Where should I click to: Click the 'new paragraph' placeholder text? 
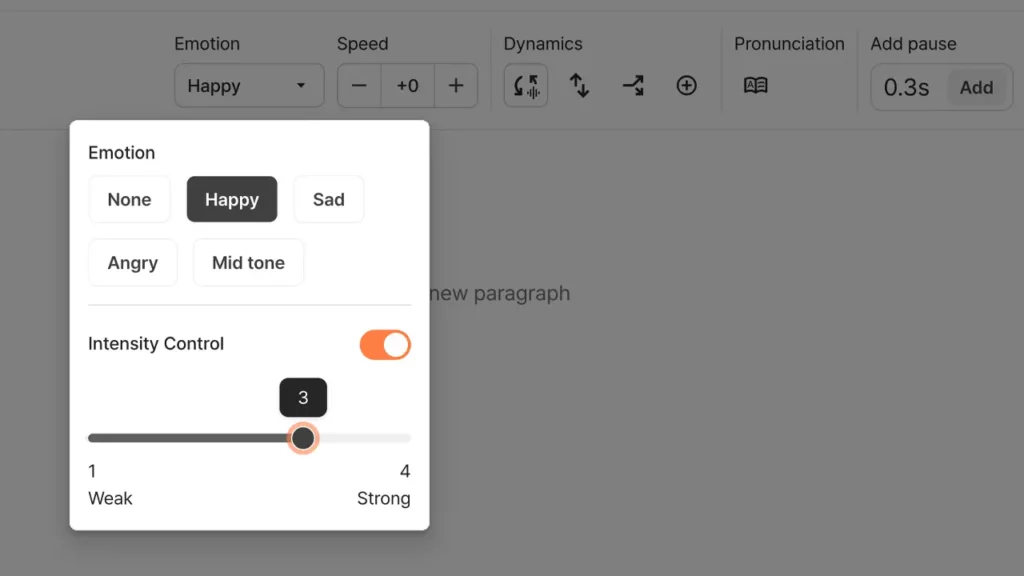pyautogui.click(x=500, y=293)
